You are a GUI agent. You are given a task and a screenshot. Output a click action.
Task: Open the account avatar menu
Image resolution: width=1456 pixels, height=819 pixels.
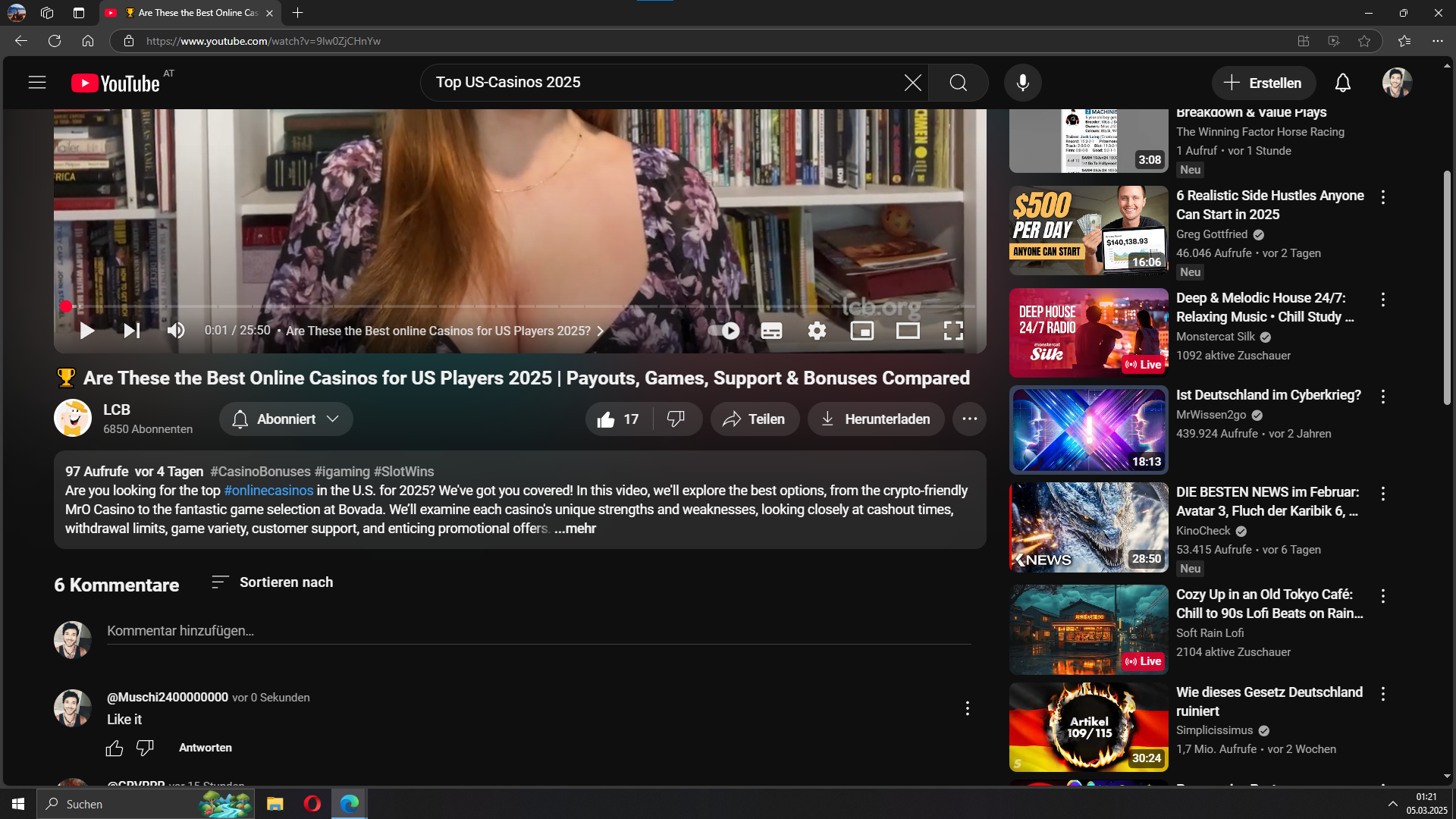coord(1397,83)
